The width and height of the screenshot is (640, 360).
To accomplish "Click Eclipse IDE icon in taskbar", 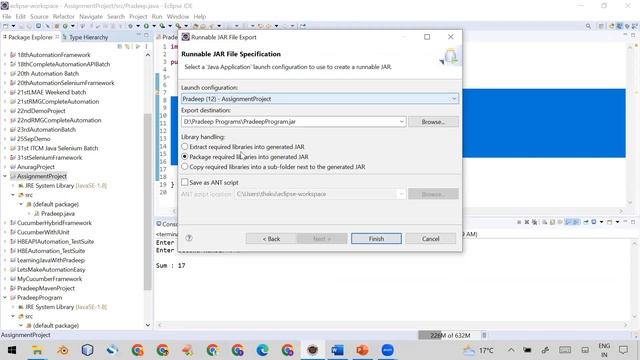I will (x=313, y=350).
